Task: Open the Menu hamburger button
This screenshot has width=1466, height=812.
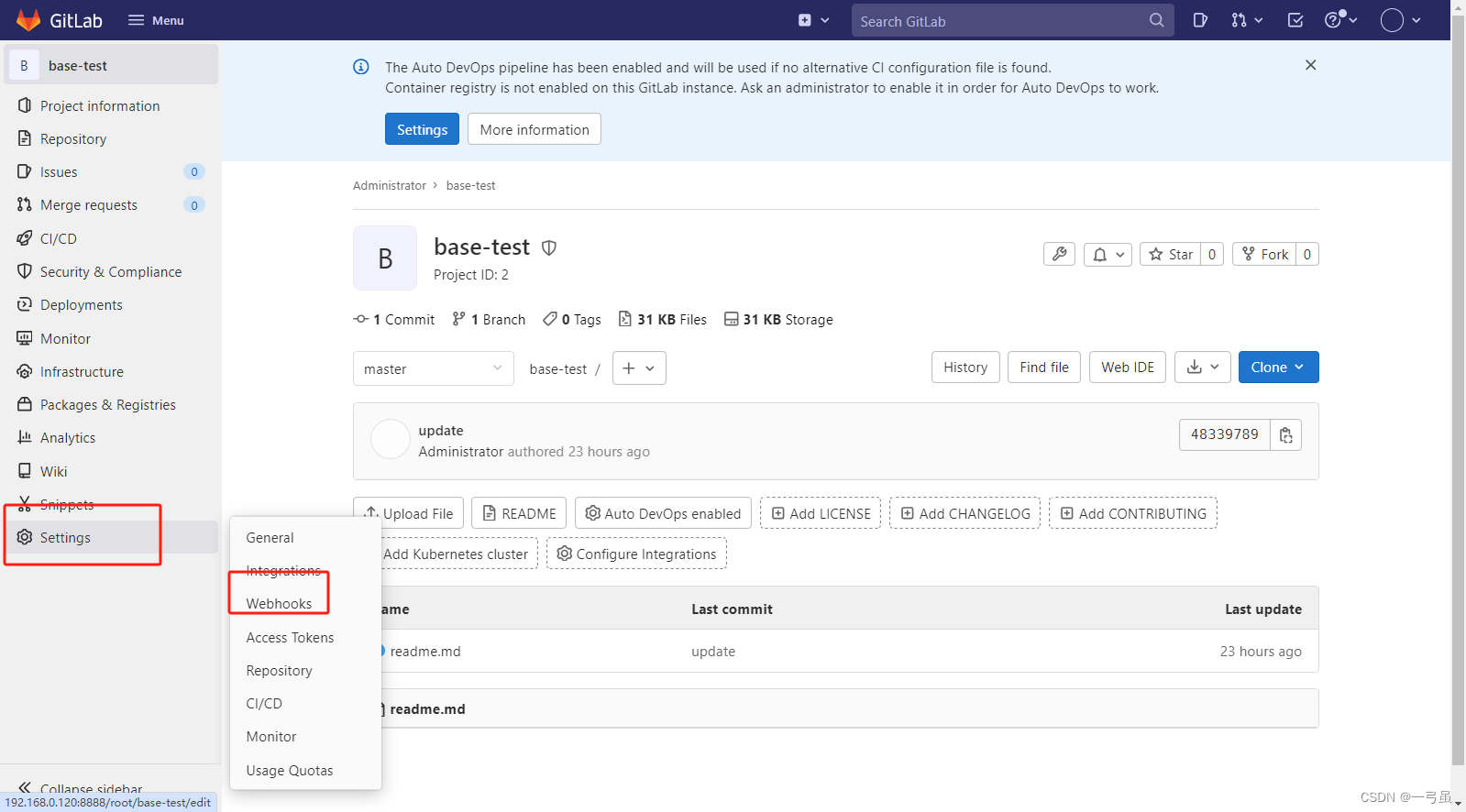Action: [x=156, y=20]
